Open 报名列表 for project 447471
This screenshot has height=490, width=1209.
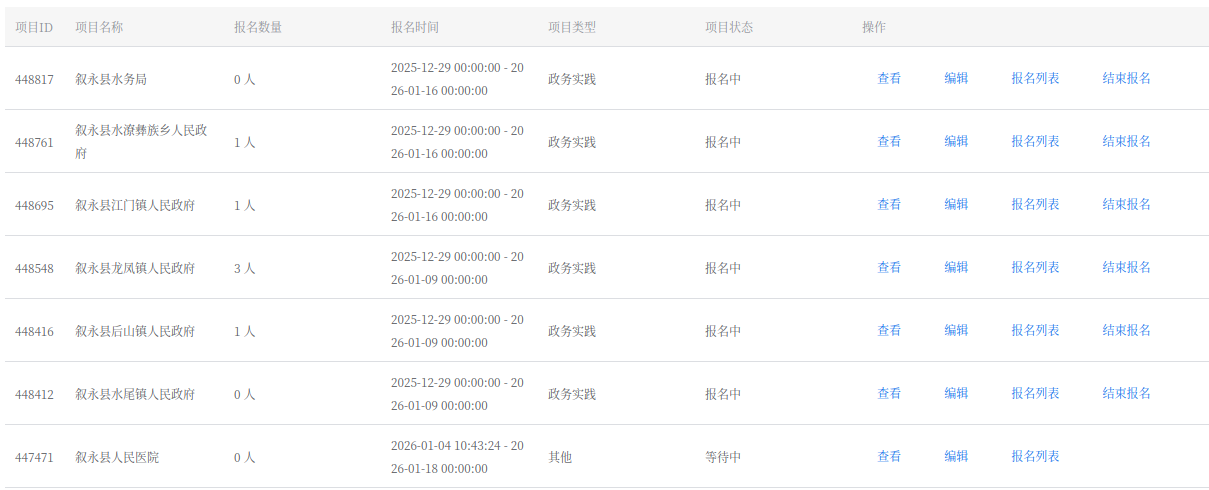1035,456
